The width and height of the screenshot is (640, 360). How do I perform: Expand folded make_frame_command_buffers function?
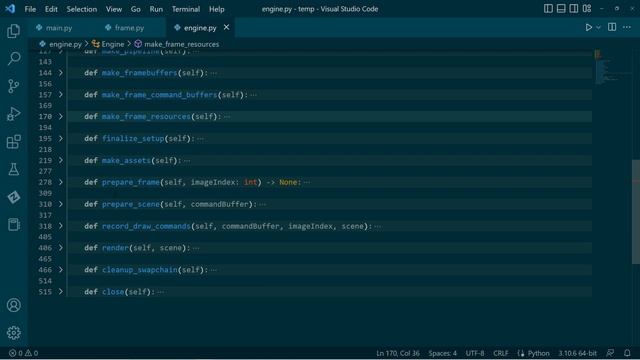(61, 95)
